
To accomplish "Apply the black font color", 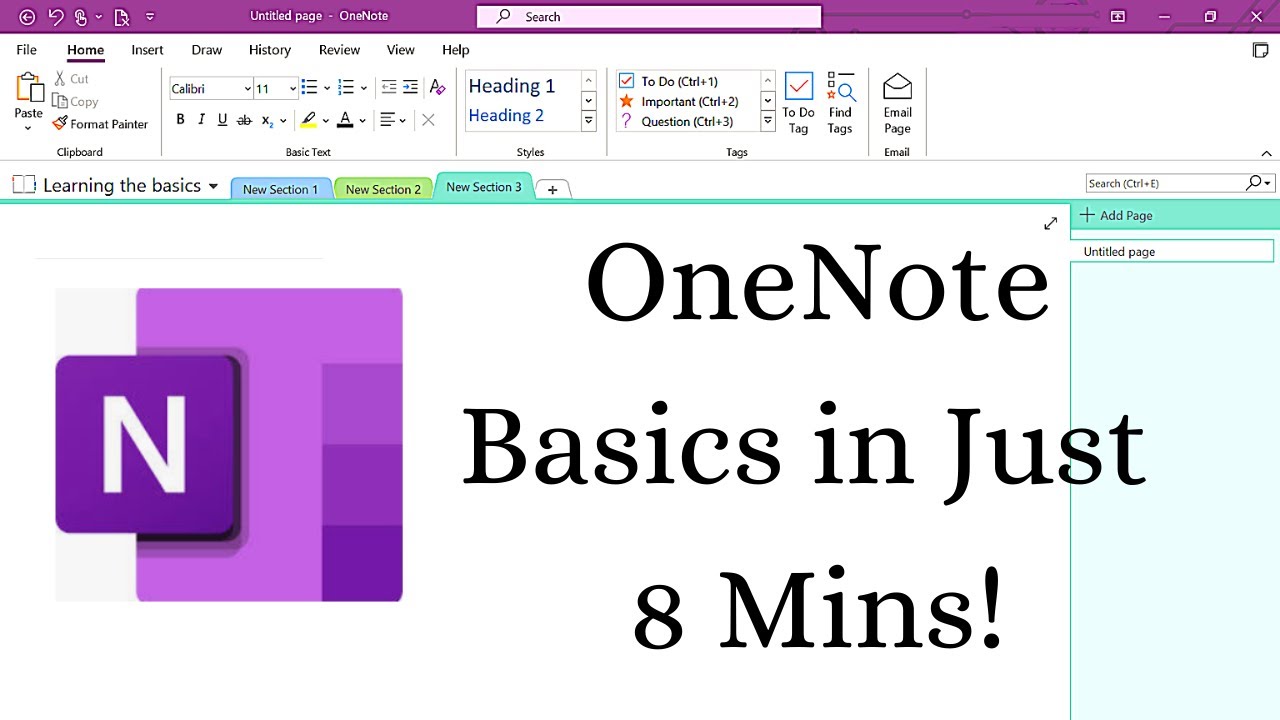I will pos(345,120).
